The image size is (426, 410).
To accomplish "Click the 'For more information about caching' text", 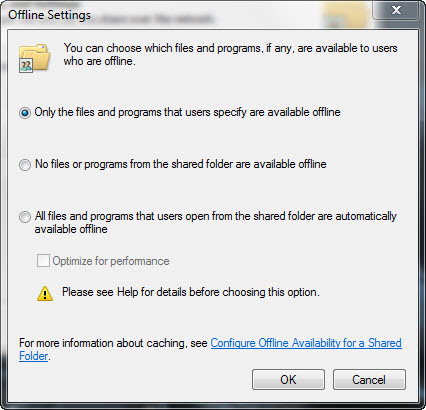I will coord(113,343).
